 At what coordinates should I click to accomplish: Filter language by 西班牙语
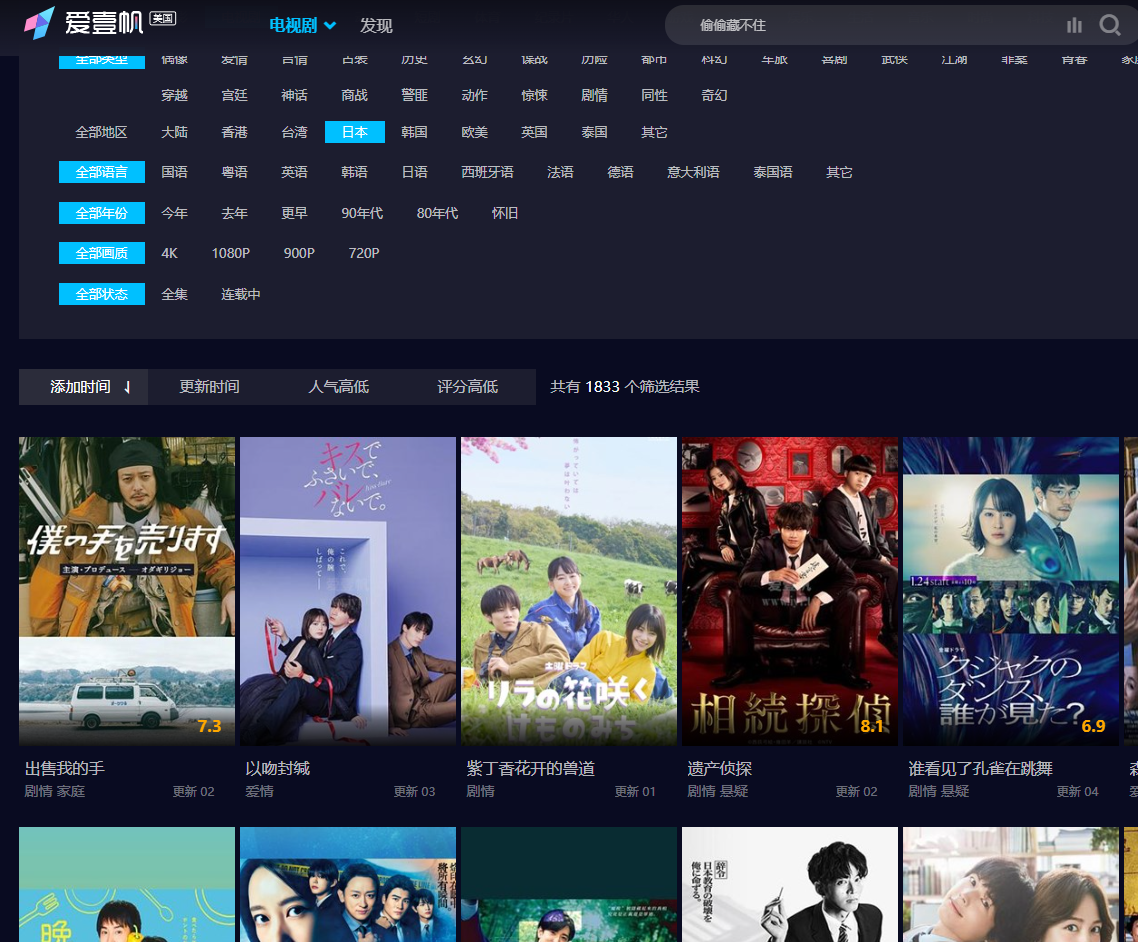coord(487,172)
